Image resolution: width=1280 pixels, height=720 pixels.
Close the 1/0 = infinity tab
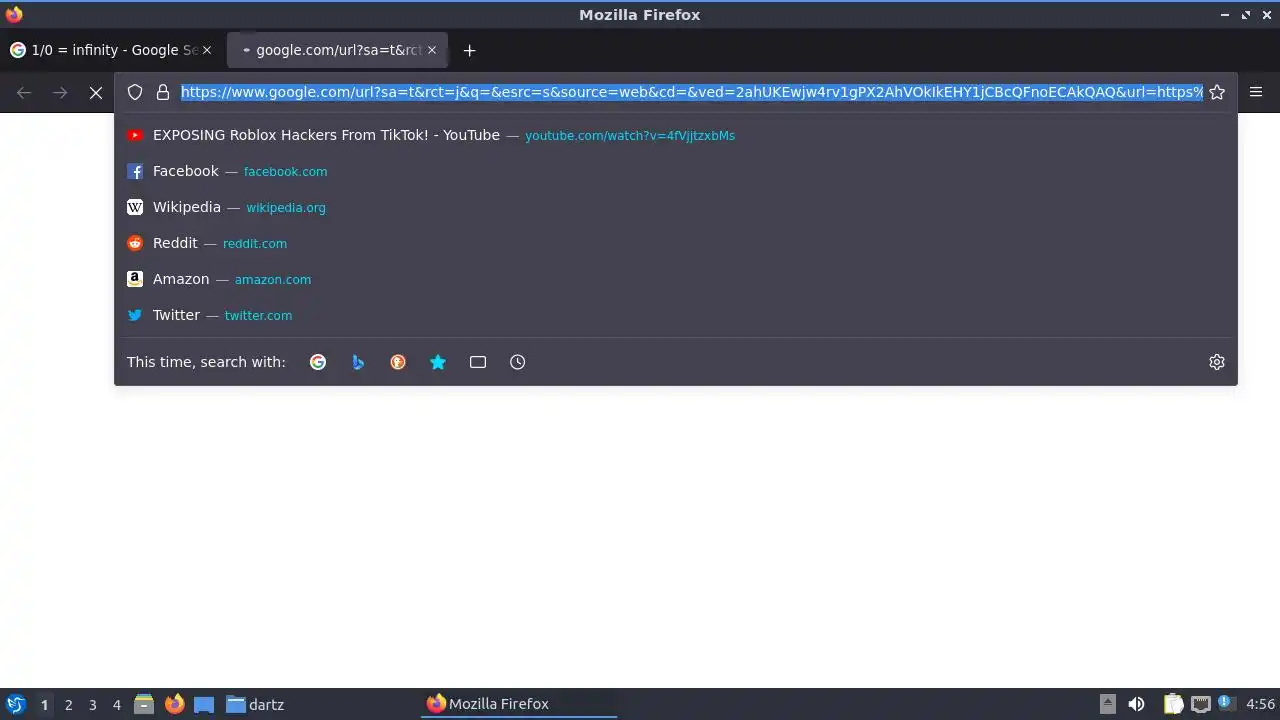pos(207,50)
